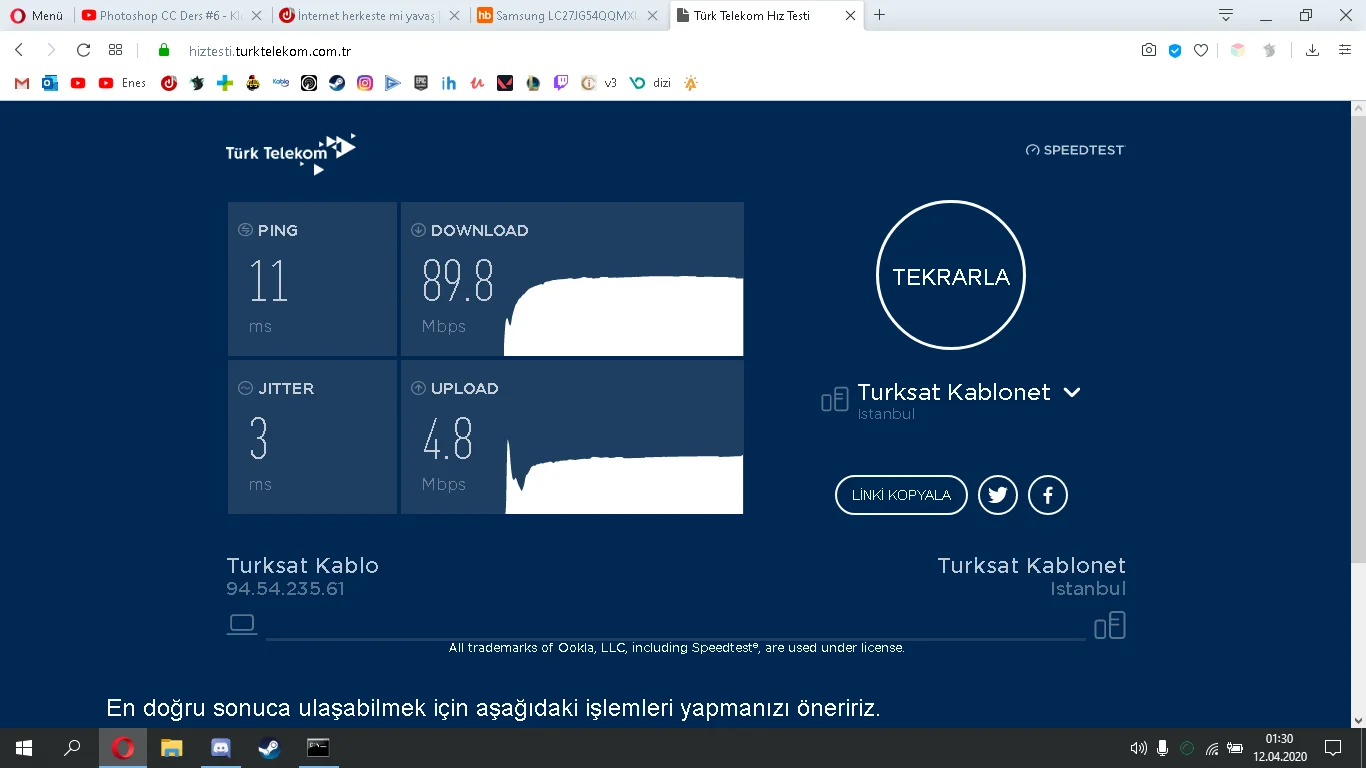The height and width of the screenshot is (768, 1366).
Task: Open the Instagram bookmark on the bookmarks bar
Action: coord(365,83)
